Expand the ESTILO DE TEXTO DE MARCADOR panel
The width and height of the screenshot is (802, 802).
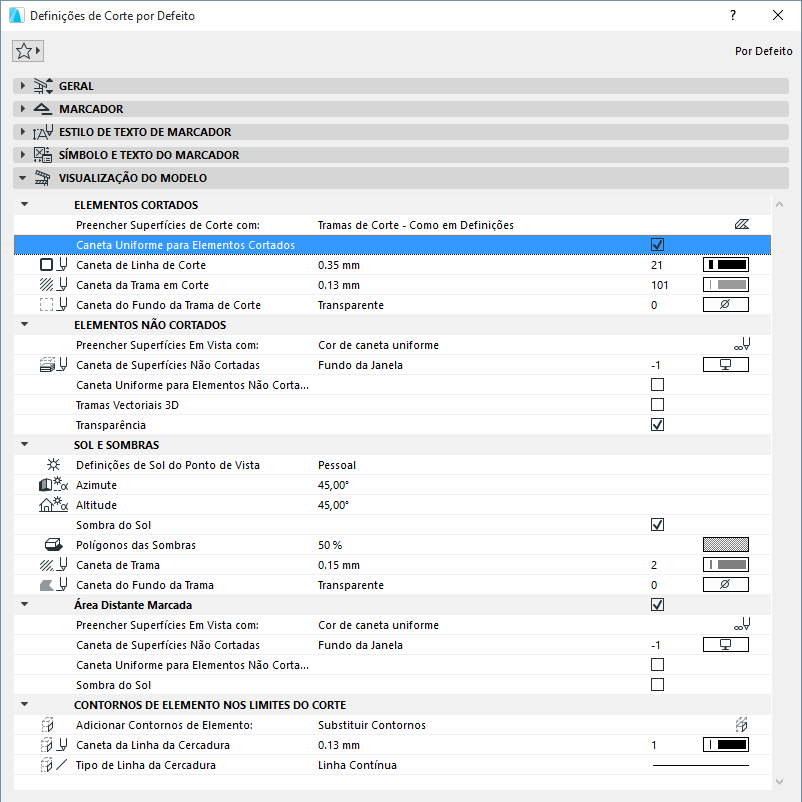[23, 132]
